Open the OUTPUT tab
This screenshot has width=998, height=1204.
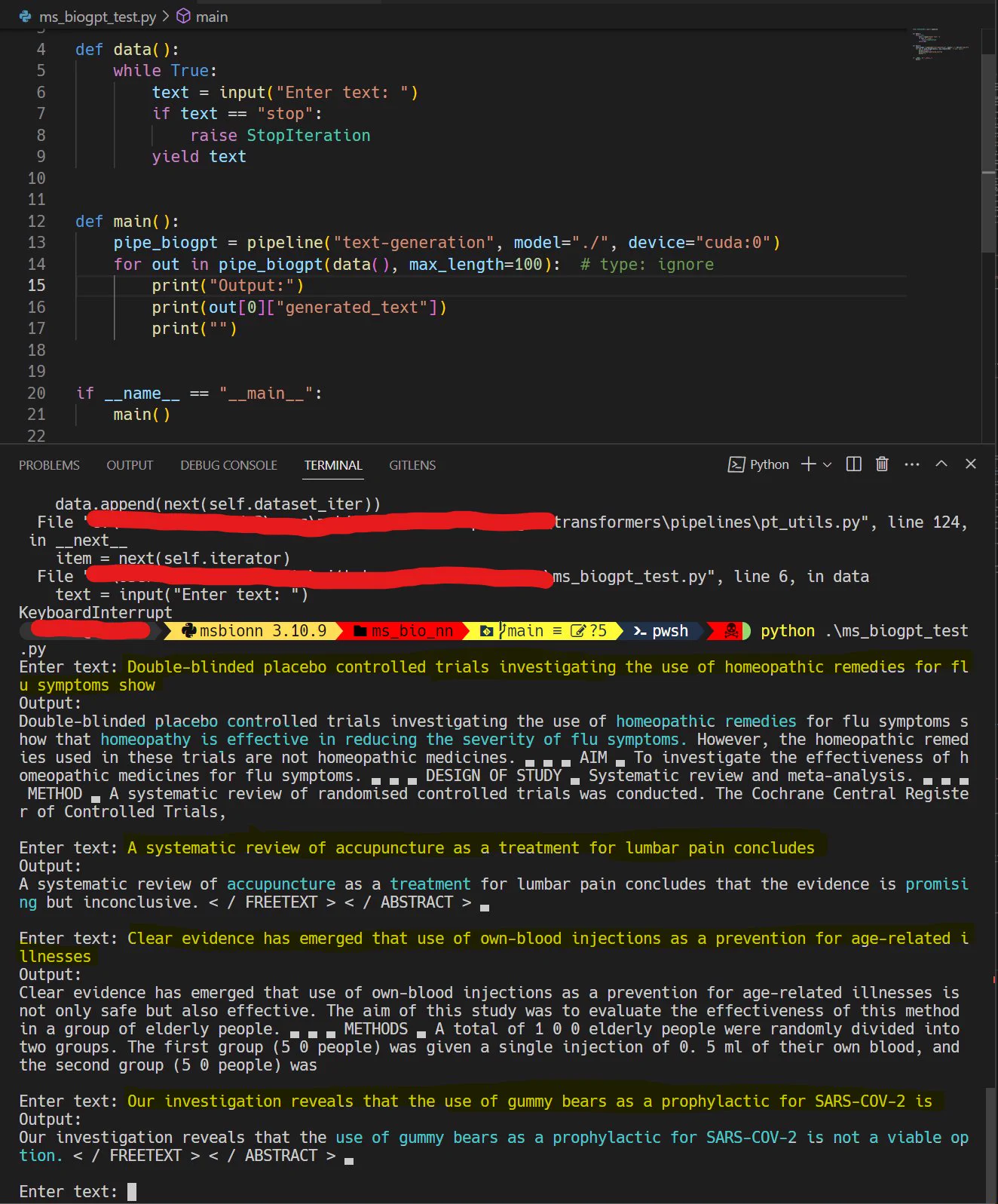(130, 465)
